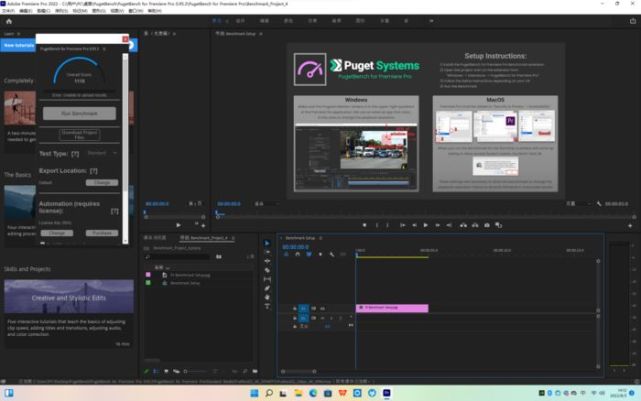The image size is (641, 401).
Task: Open Comparison View in Program monitor
Action: pos(498,225)
